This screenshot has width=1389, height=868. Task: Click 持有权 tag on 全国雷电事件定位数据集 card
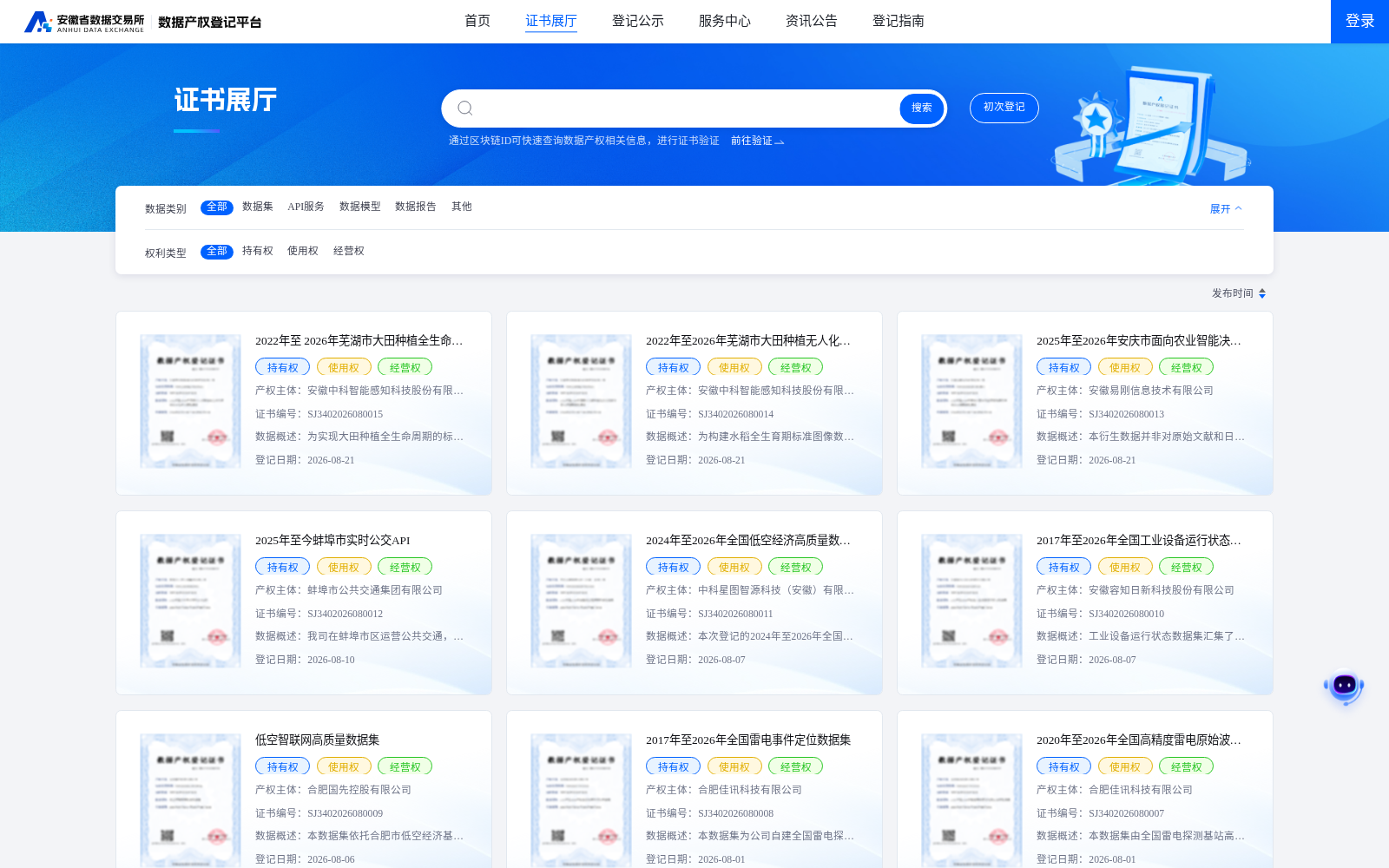(674, 766)
